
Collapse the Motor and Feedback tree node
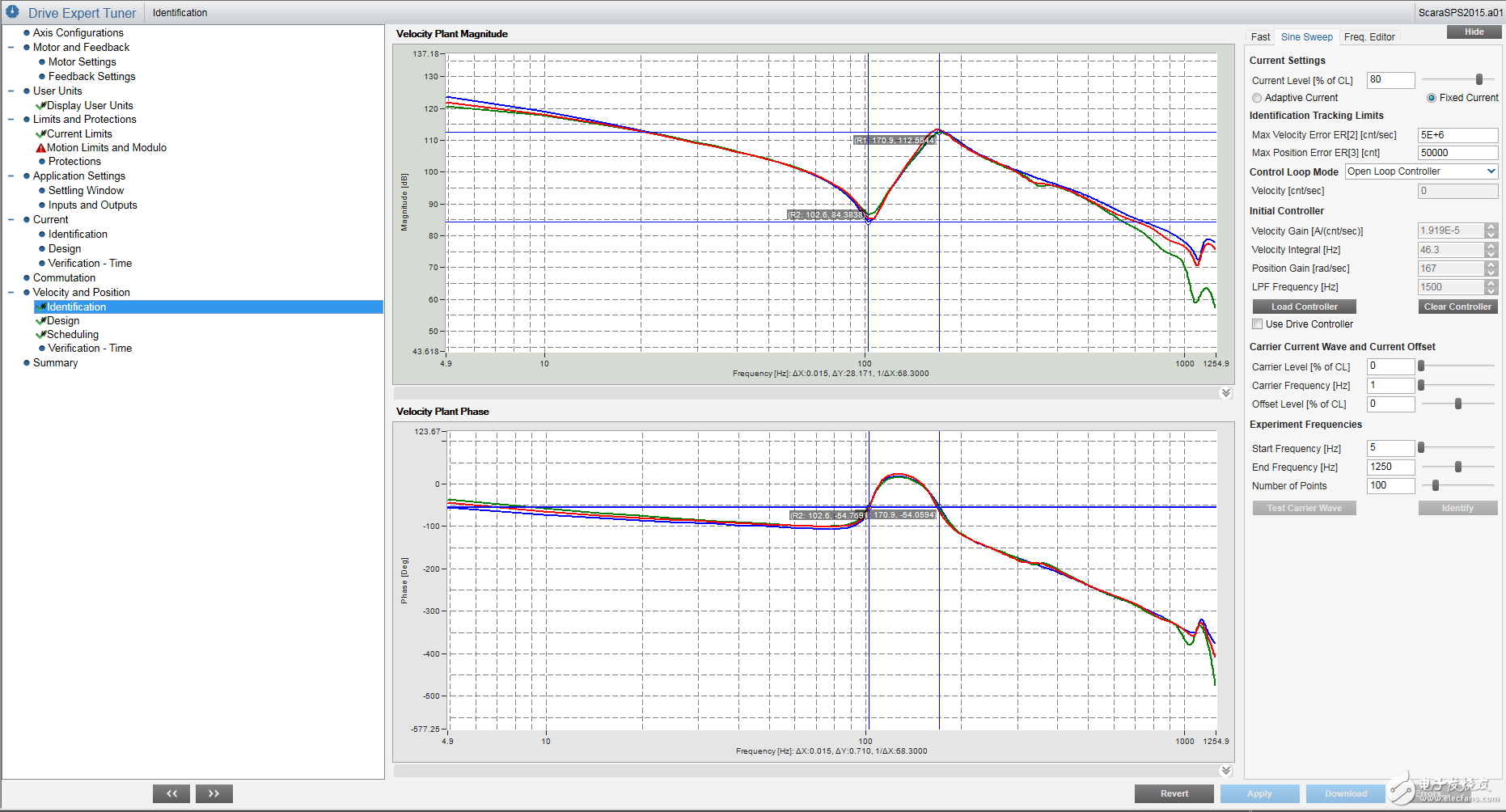11,48
